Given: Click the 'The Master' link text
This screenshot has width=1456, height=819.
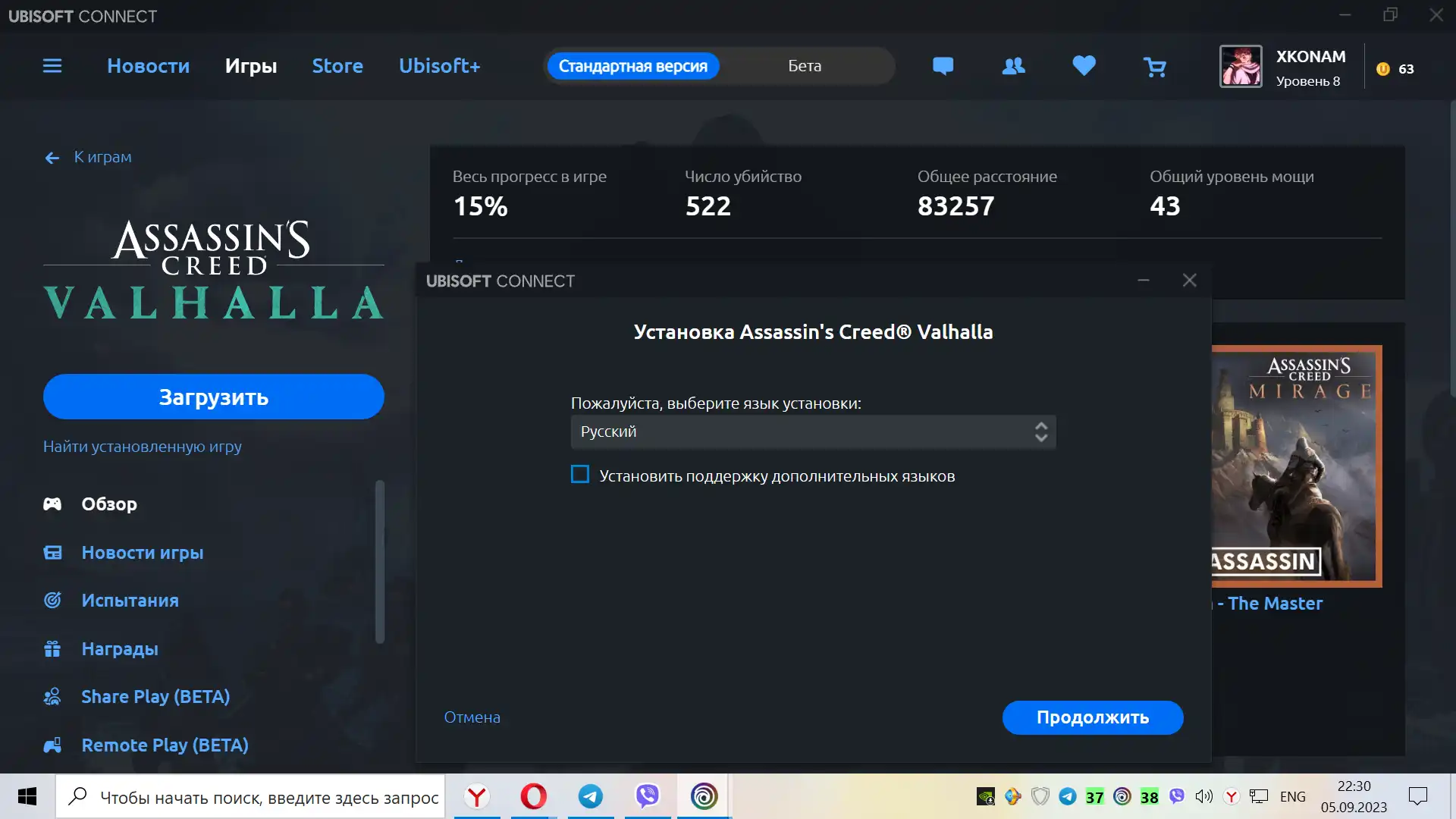Looking at the screenshot, I should 1275,604.
